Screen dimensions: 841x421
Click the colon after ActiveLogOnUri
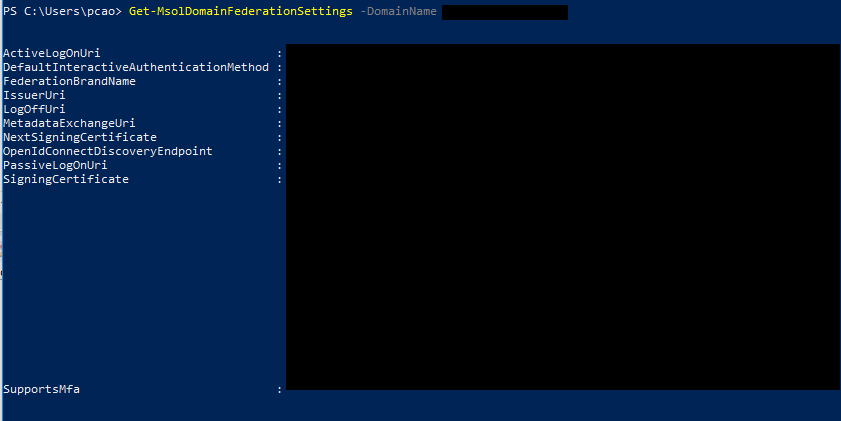click(279, 53)
